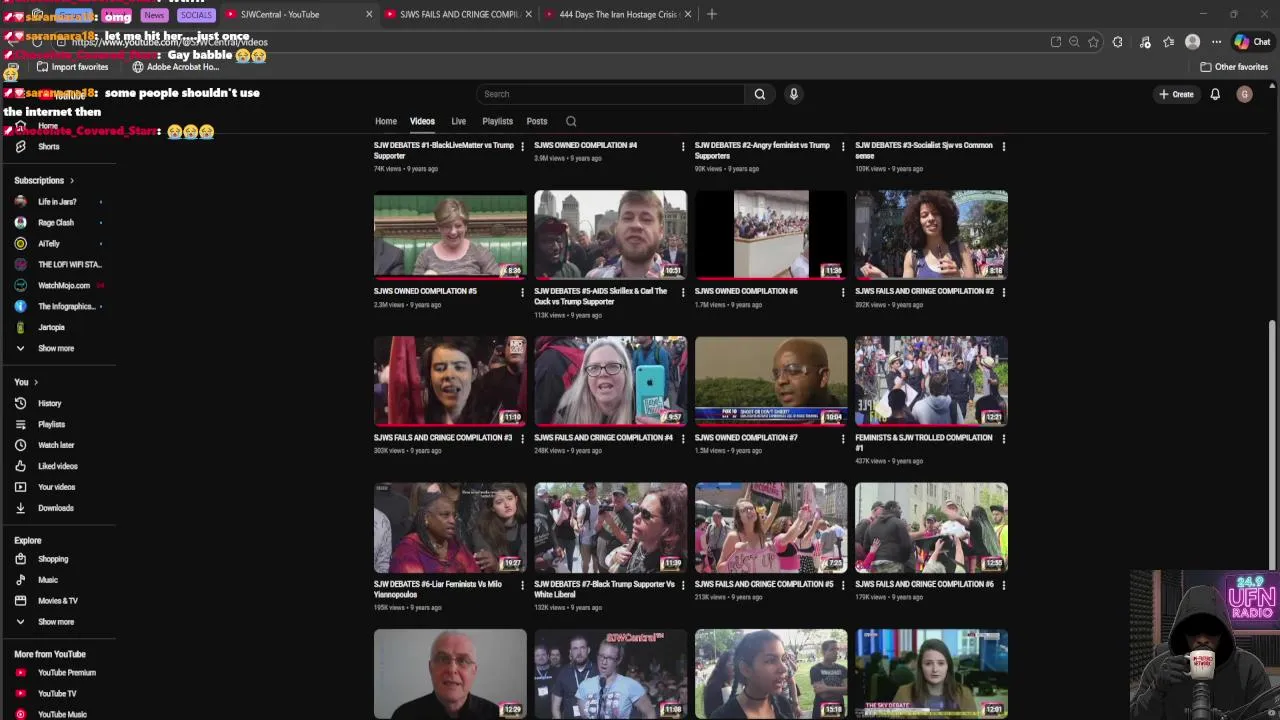The width and height of the screenshot is (1280, 720).
Task: Open Life in Jars? subscription
Action: point(57,202)
